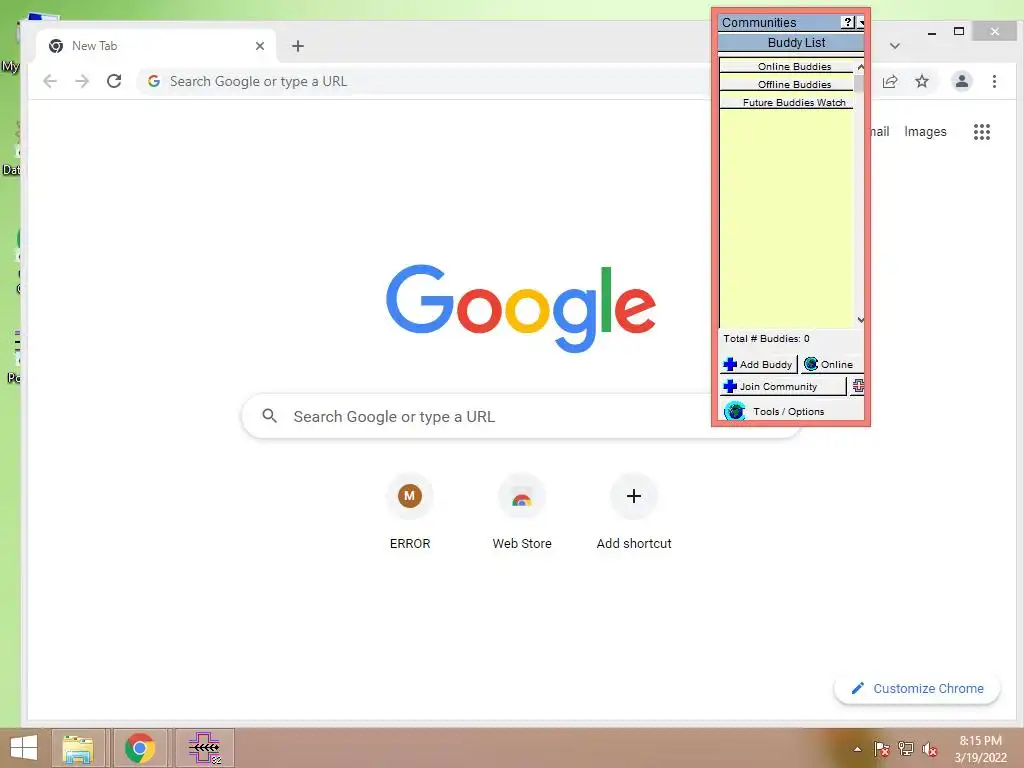1024x768 pixels.
Task: Click buddy list scrollbar up arrow
Action: [860, 67]
